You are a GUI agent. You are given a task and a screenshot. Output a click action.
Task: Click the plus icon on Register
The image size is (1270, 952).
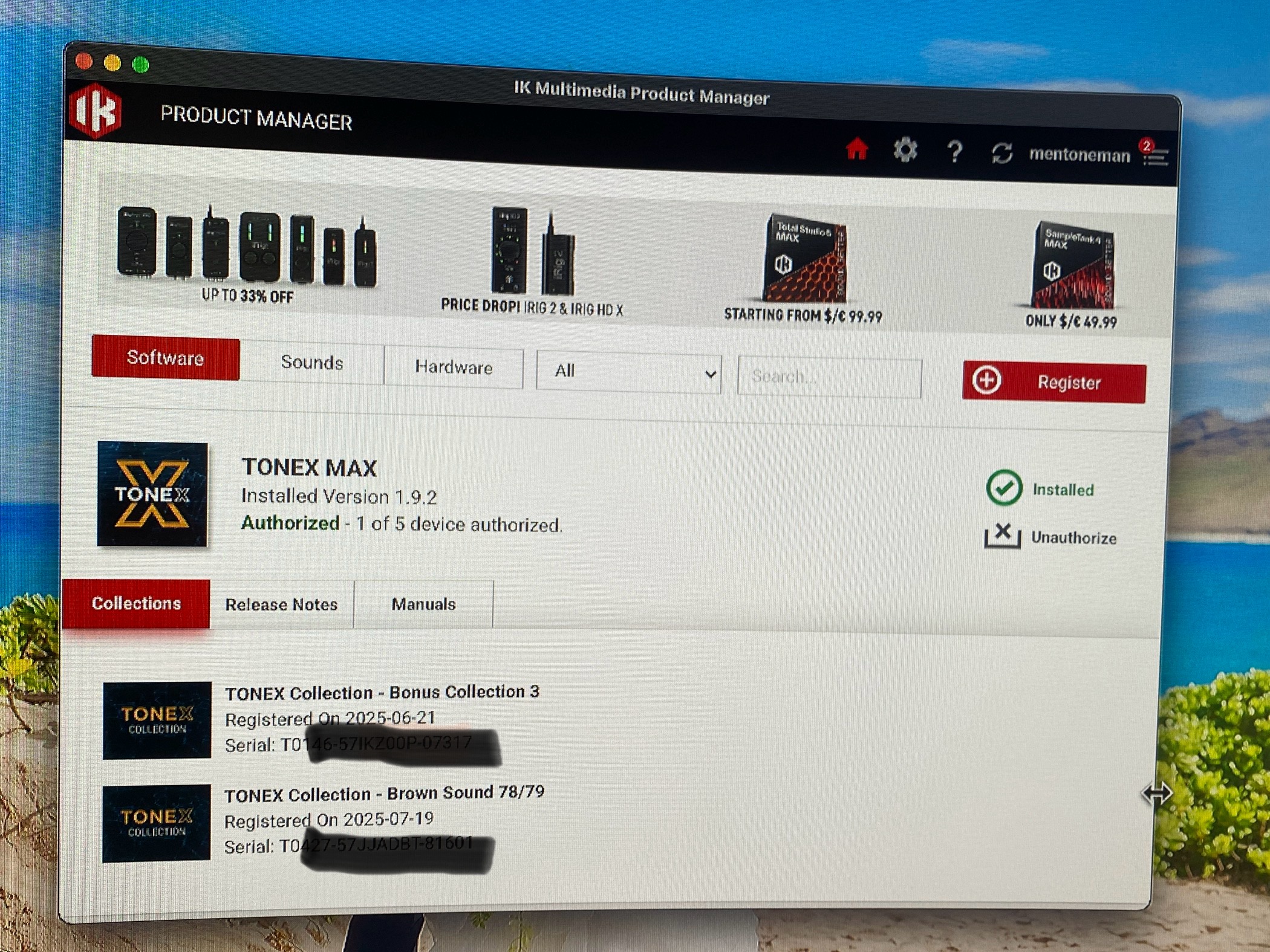click(986, 380)
